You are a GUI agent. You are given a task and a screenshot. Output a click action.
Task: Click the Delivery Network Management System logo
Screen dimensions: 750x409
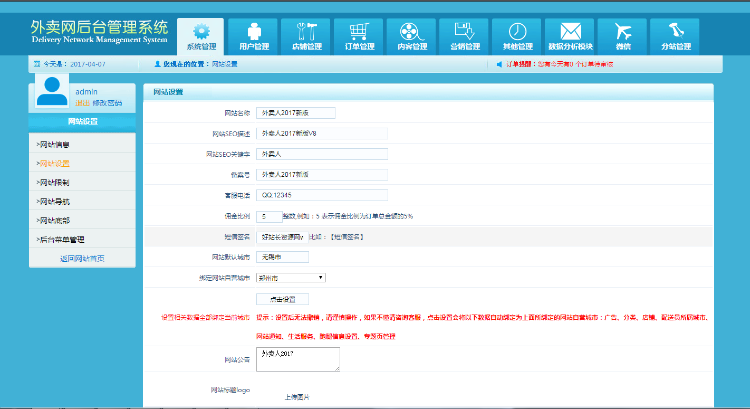tap(99, 32)
